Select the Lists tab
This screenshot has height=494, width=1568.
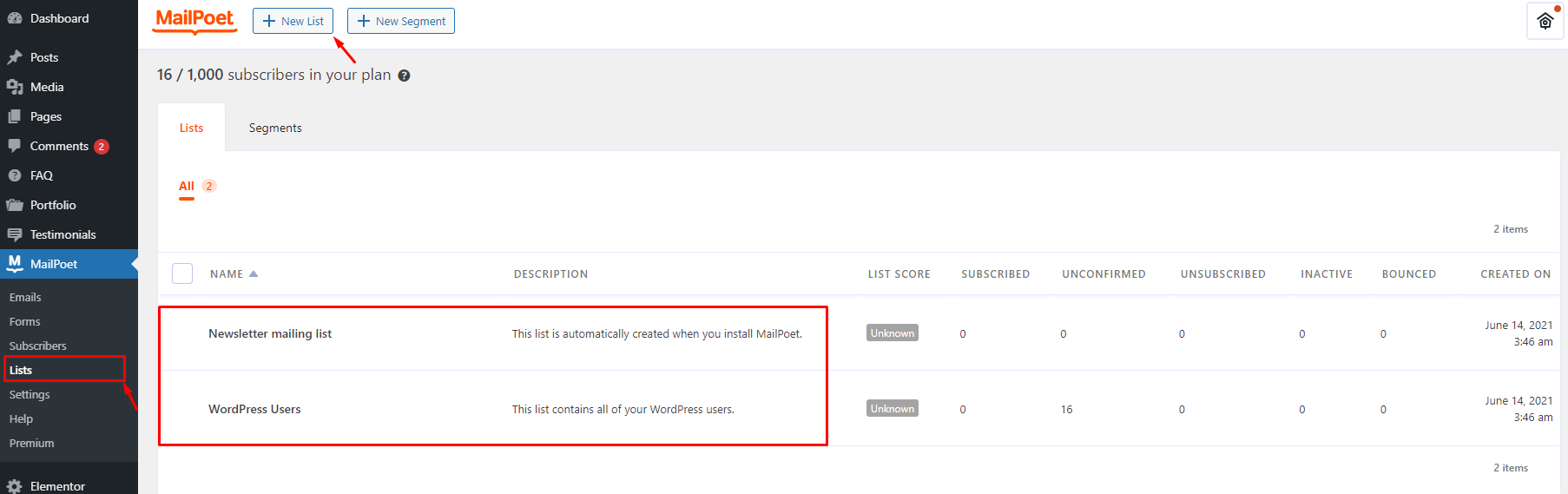[x=191, y=128]
